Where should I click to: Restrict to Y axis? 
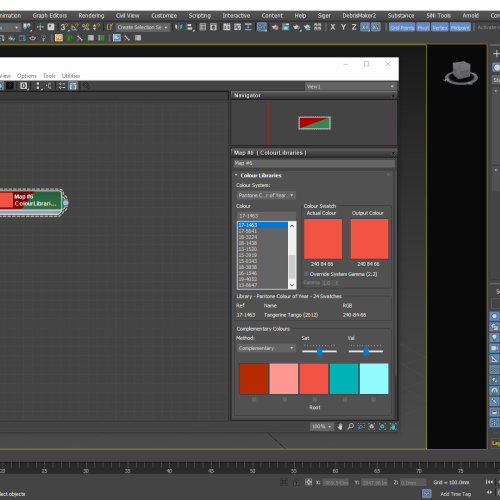(343, 27)
